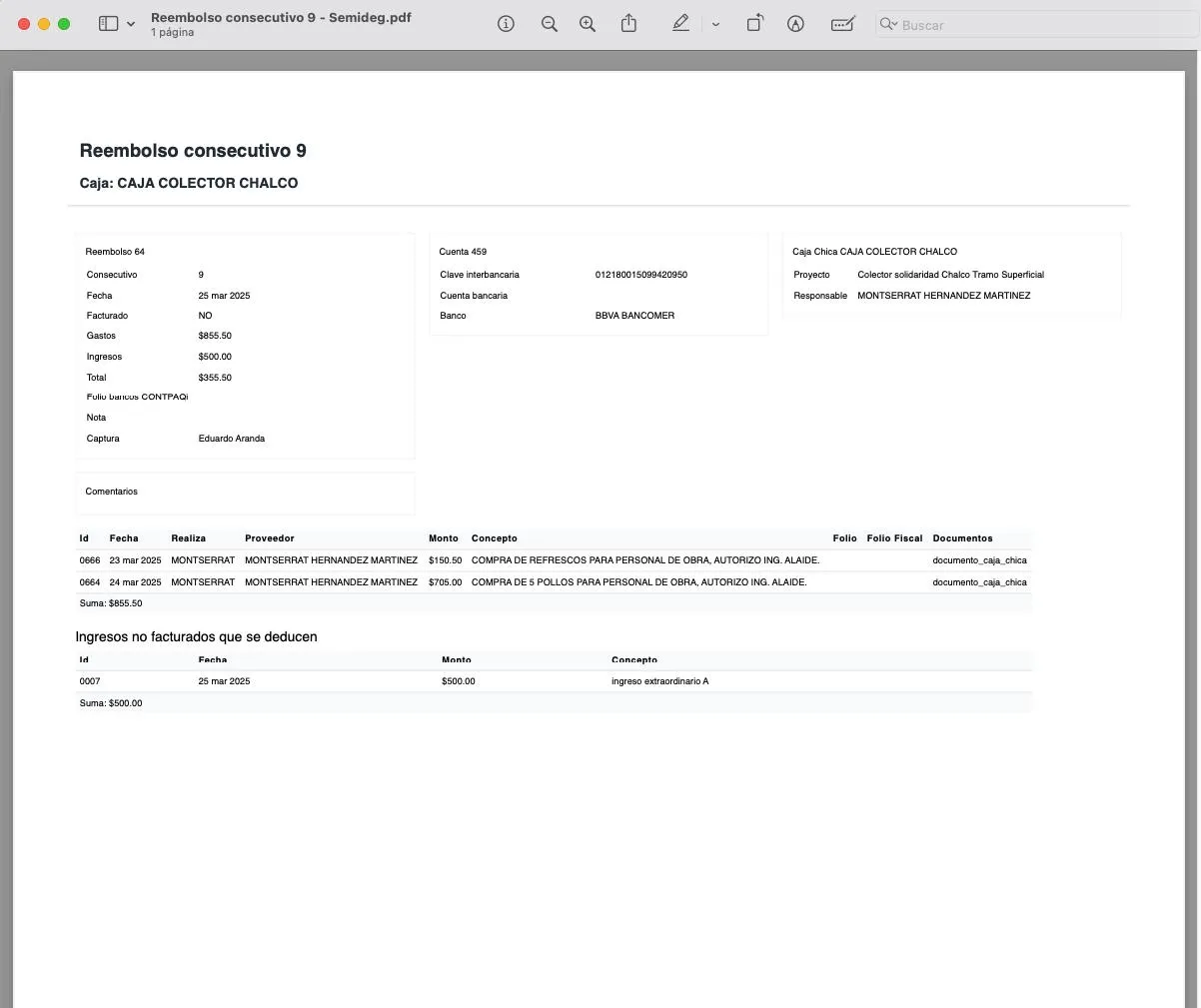1201x1008 pixels.
Task: Select the Reembolso consecutivo 9 heading
Action: (x=193, y=151)
